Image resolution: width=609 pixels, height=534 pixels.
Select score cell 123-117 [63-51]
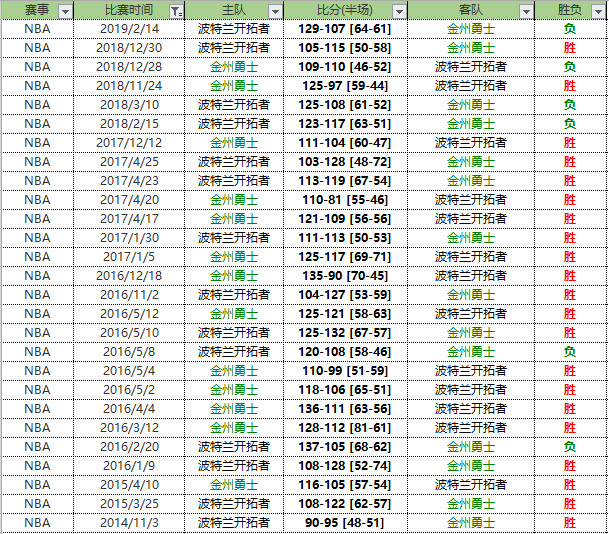click(x=345, y=124)
